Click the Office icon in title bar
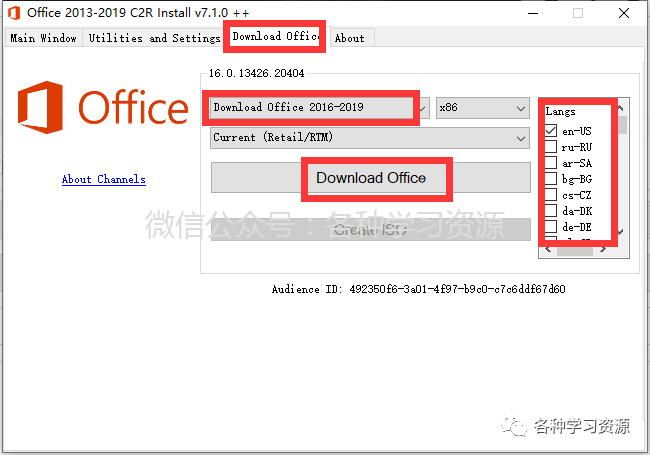 pyautogui.click(x=14, y=13)
